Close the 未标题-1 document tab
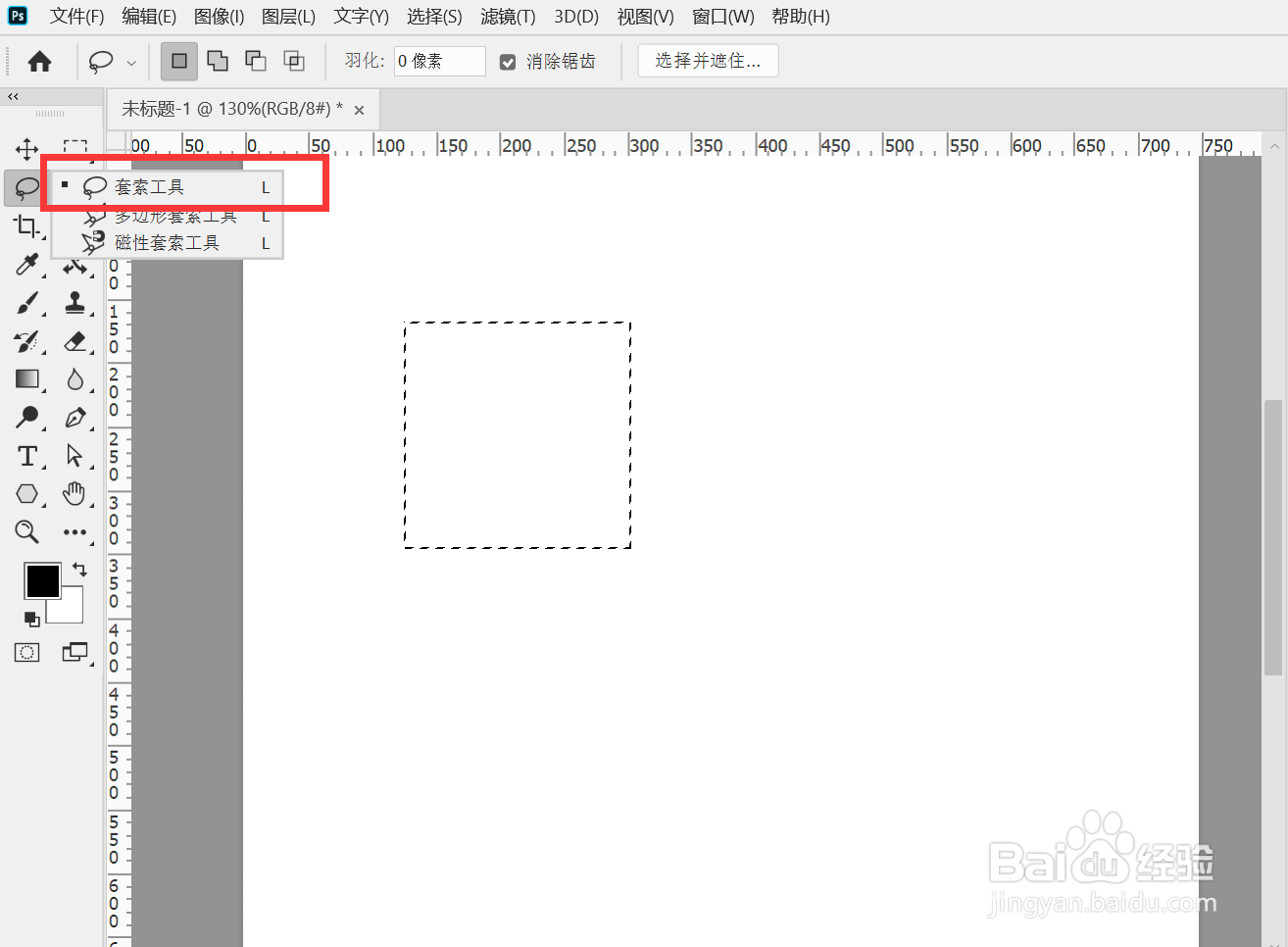 [359, 110]
